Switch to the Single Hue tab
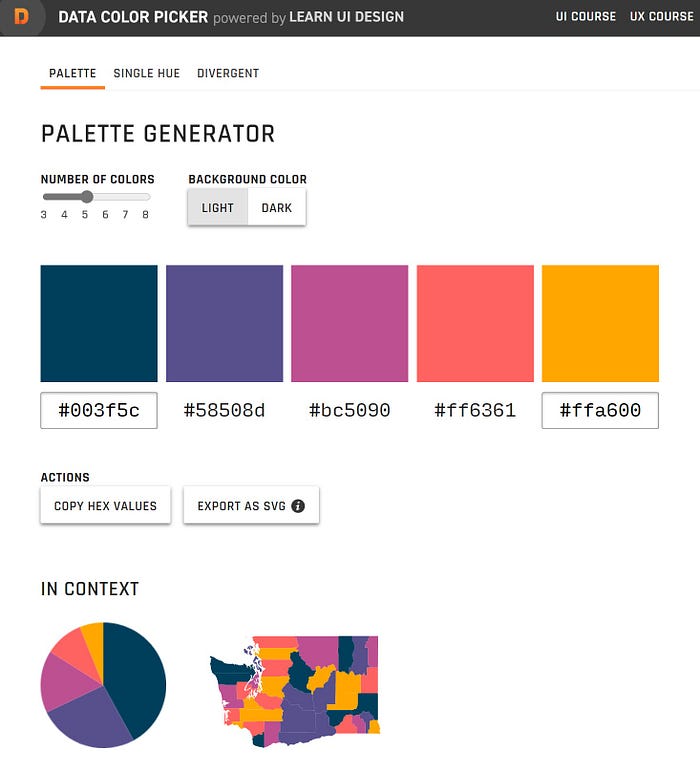700x772 pixels. [x=147, y=73]
